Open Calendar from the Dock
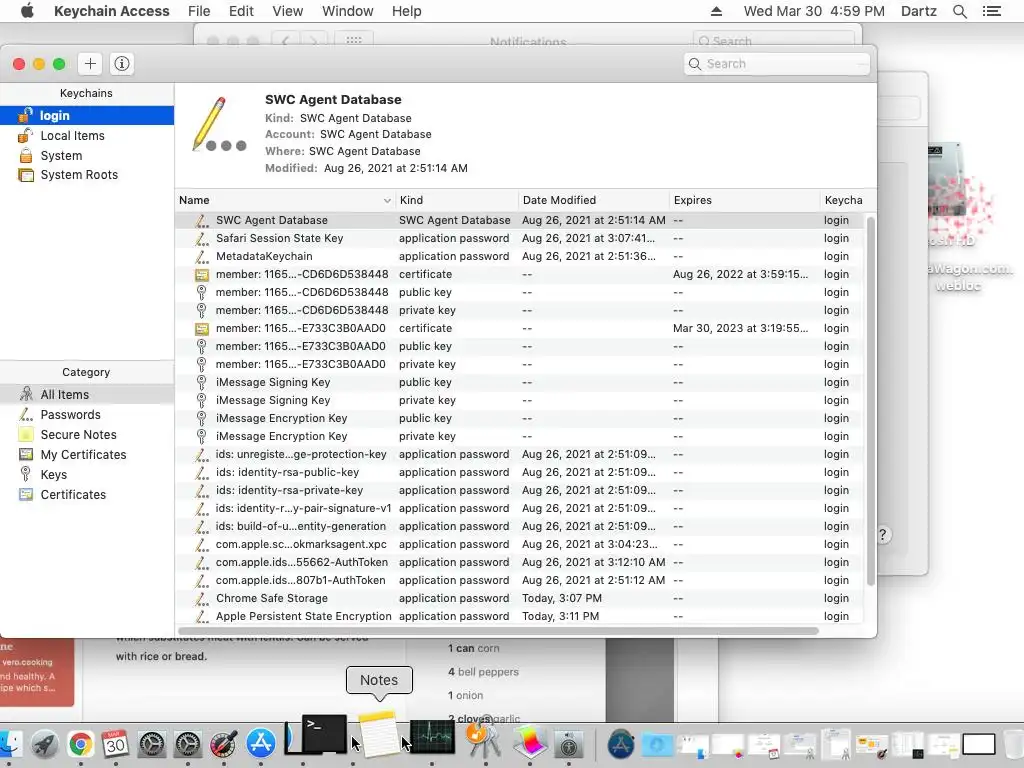 (x=116, y=744)
